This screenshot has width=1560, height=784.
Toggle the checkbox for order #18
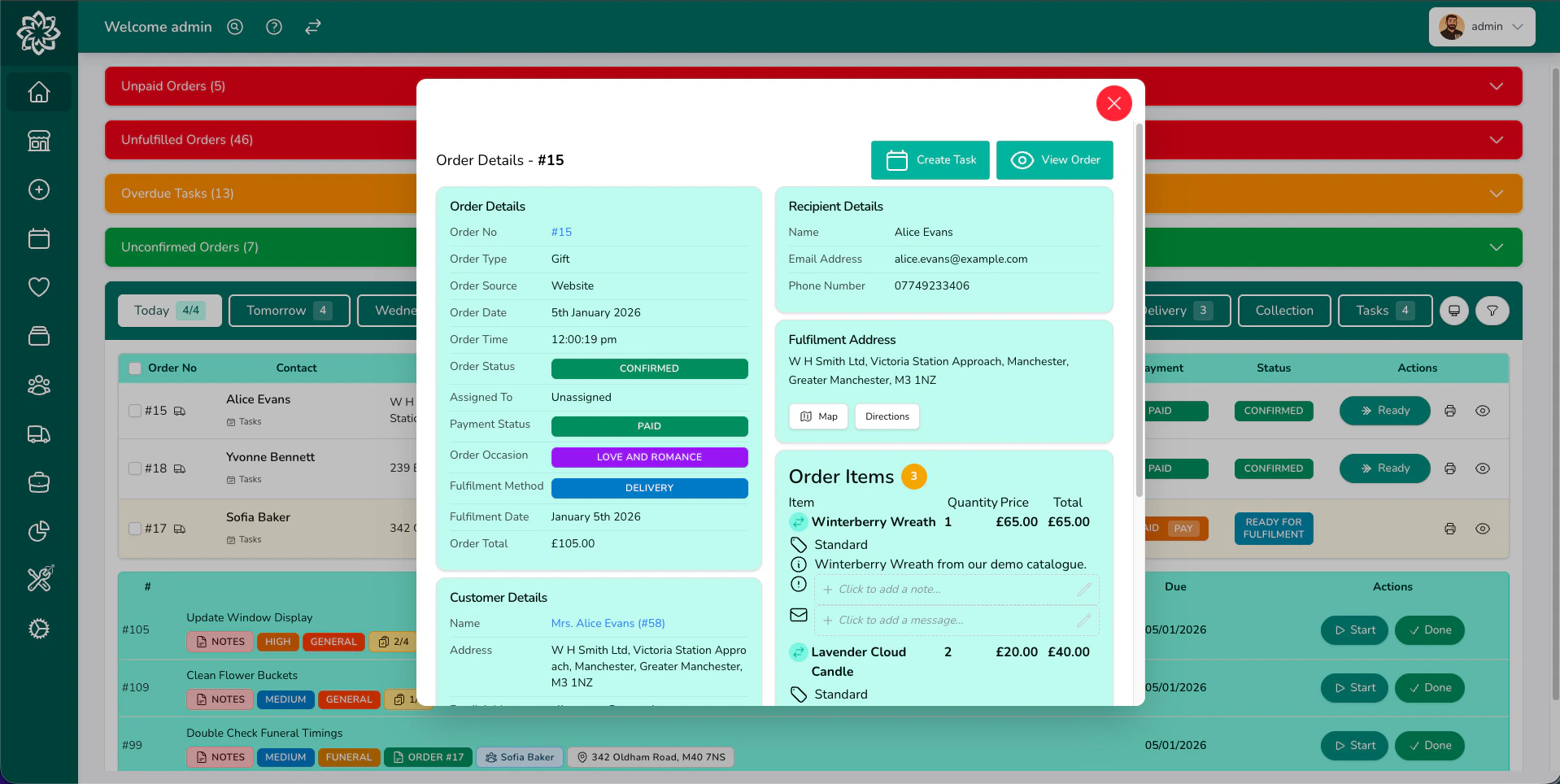coord(135,468)
